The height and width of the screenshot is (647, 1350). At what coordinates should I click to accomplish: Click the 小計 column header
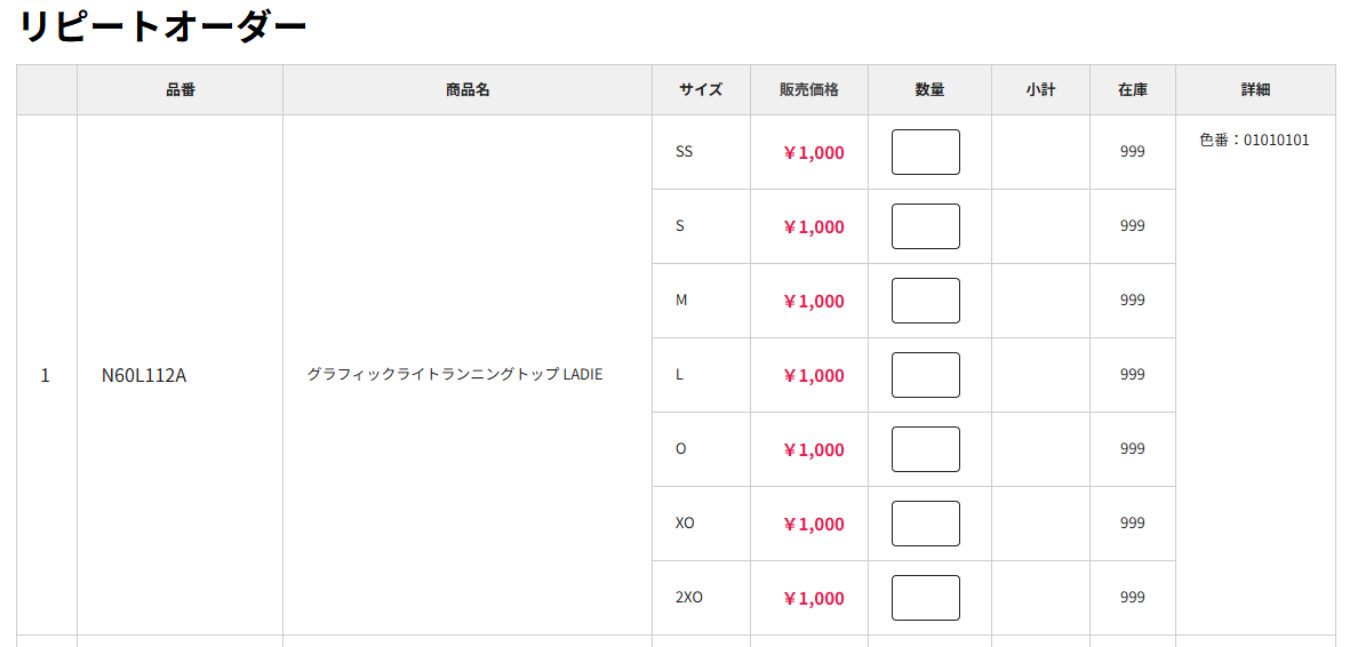pyautogui.click(x=1040, y=89)
